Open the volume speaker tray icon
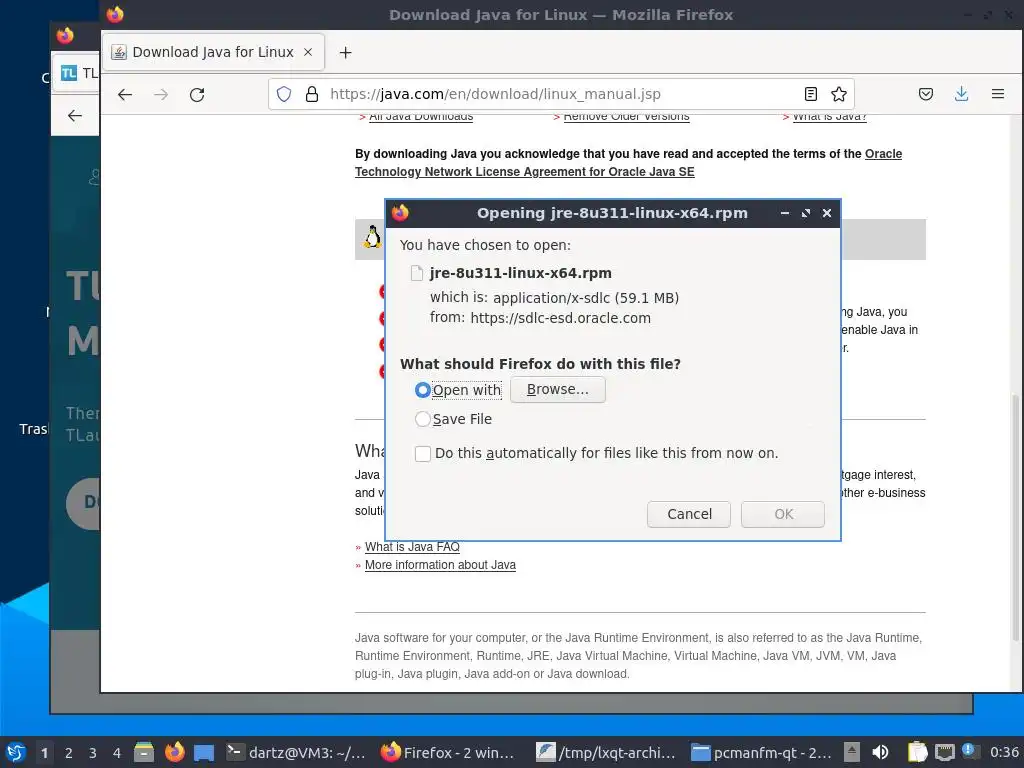The height and width of the screenshot is (768, 1024). pos(880,752)
